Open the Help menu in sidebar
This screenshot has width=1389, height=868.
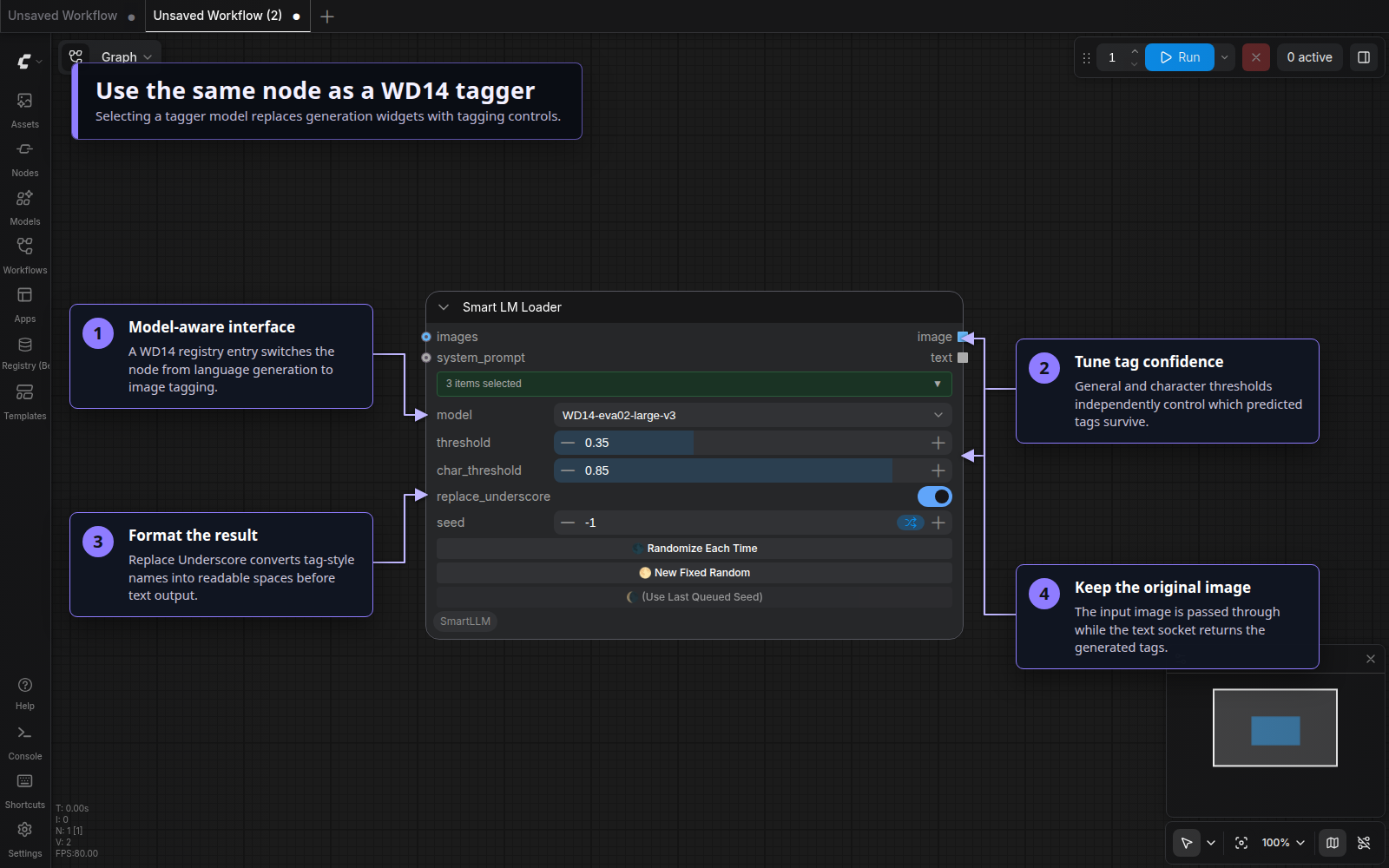coord(25,694)
